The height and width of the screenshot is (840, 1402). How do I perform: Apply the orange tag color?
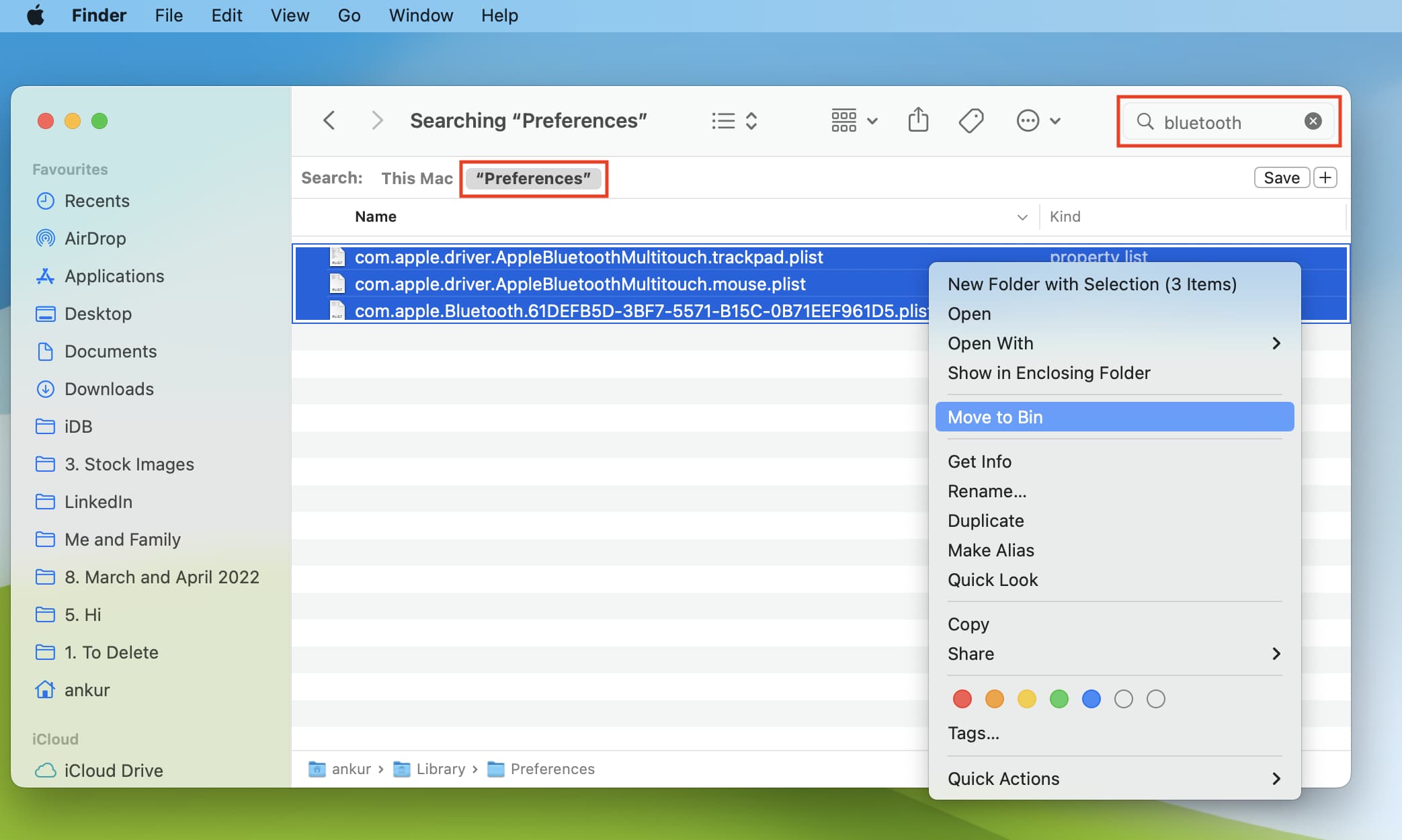[x=994, y=699]
